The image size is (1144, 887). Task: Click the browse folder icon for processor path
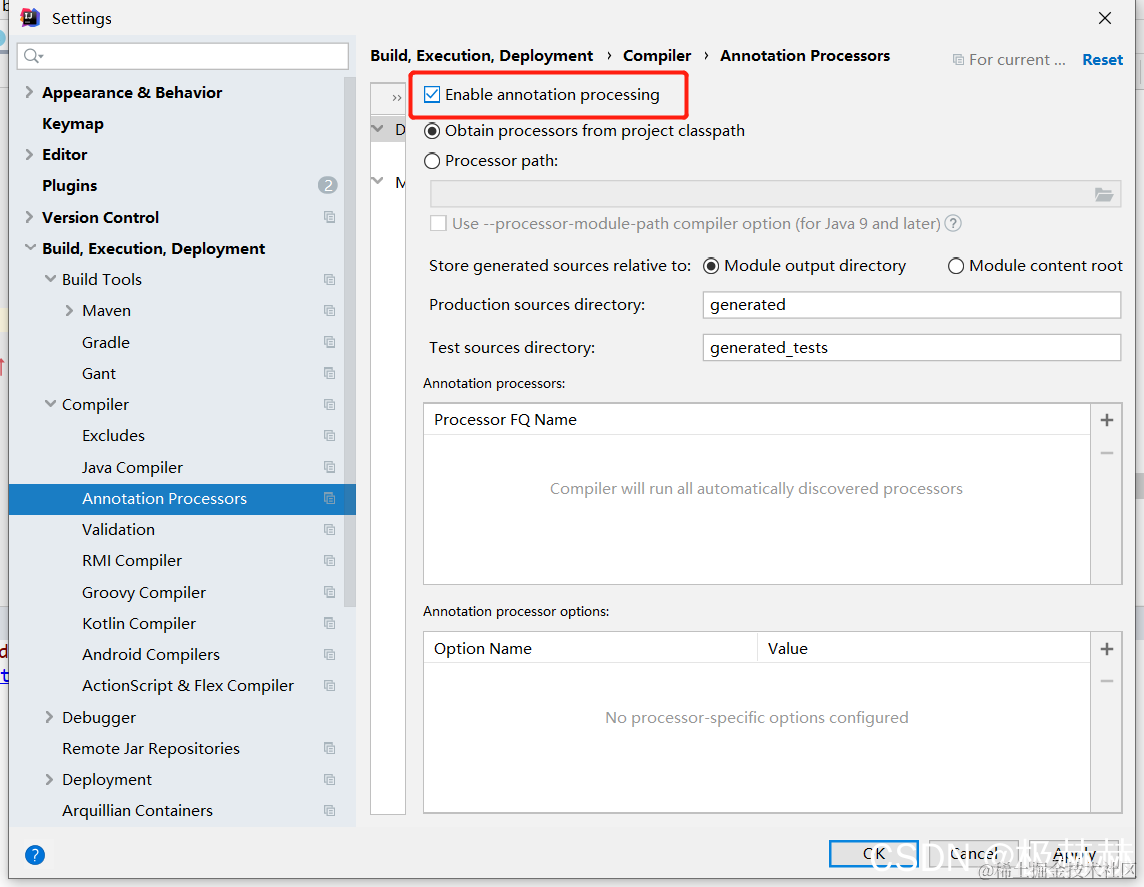(x=1104, y=194)
